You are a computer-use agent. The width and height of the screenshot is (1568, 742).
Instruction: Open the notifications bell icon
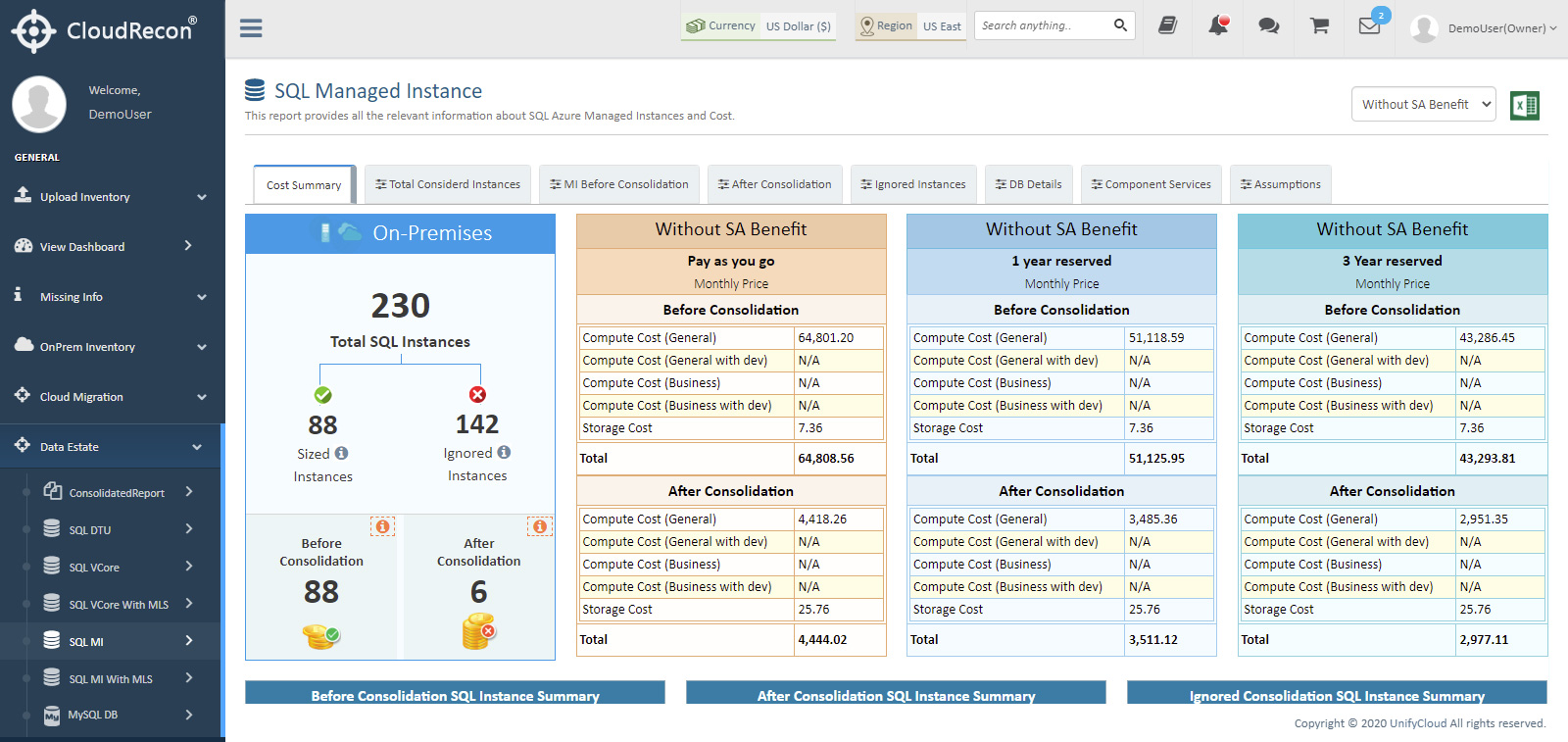(x=1218, y=25)
